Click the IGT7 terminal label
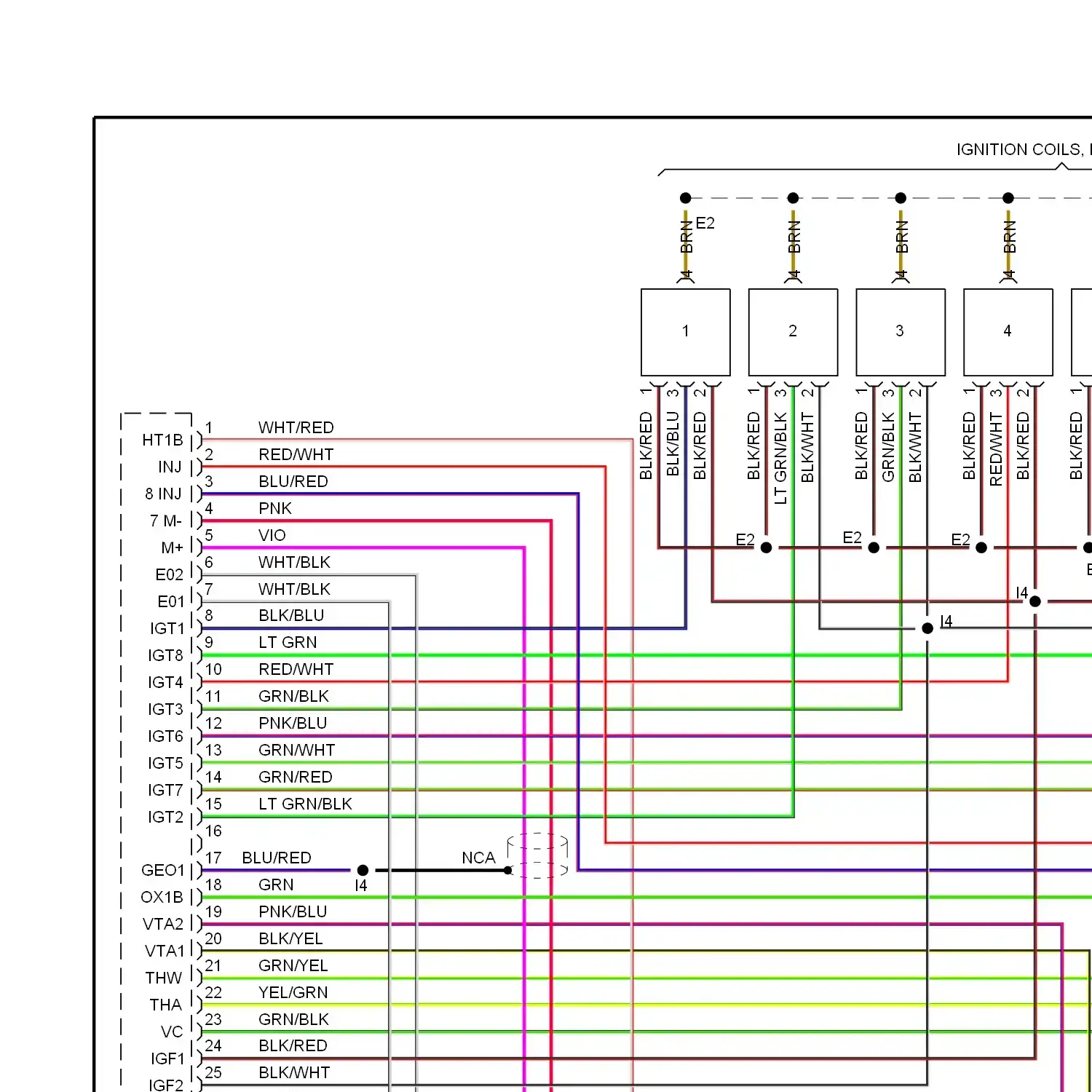Screen dimensions: 1092x1092 (166, 791)
